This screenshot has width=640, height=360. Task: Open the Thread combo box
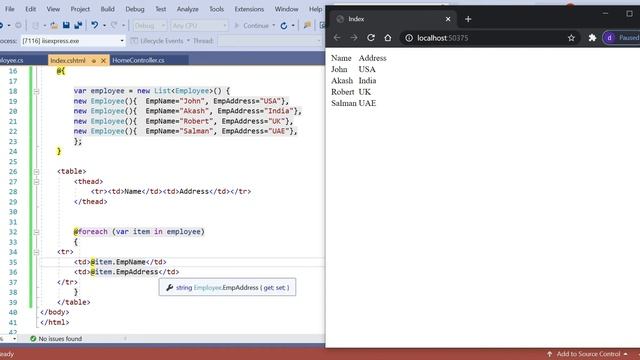coord(270,41)
